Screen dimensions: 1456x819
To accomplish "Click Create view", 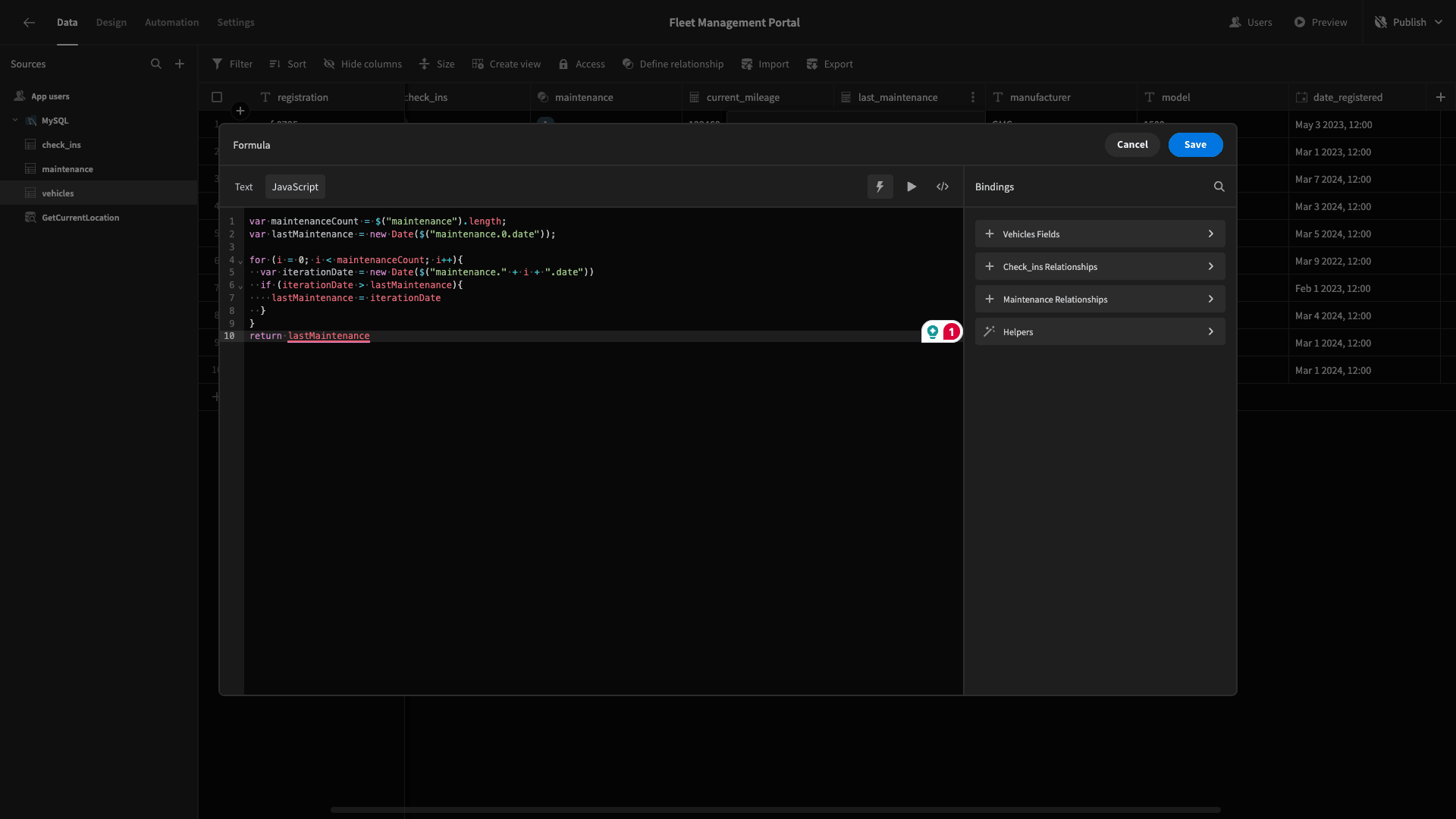I will [507, 64].
